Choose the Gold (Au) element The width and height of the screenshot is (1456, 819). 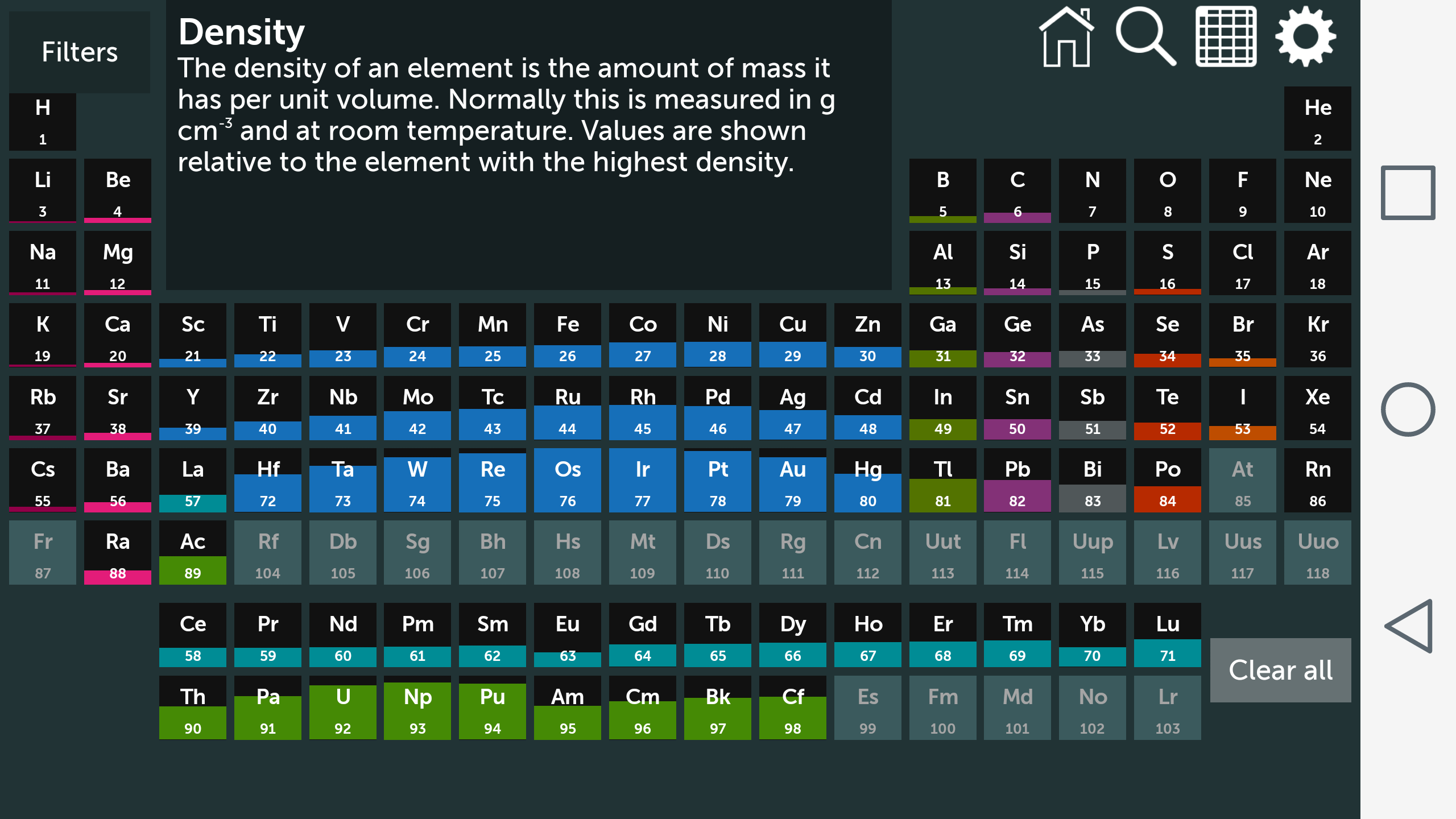(792, 481)
